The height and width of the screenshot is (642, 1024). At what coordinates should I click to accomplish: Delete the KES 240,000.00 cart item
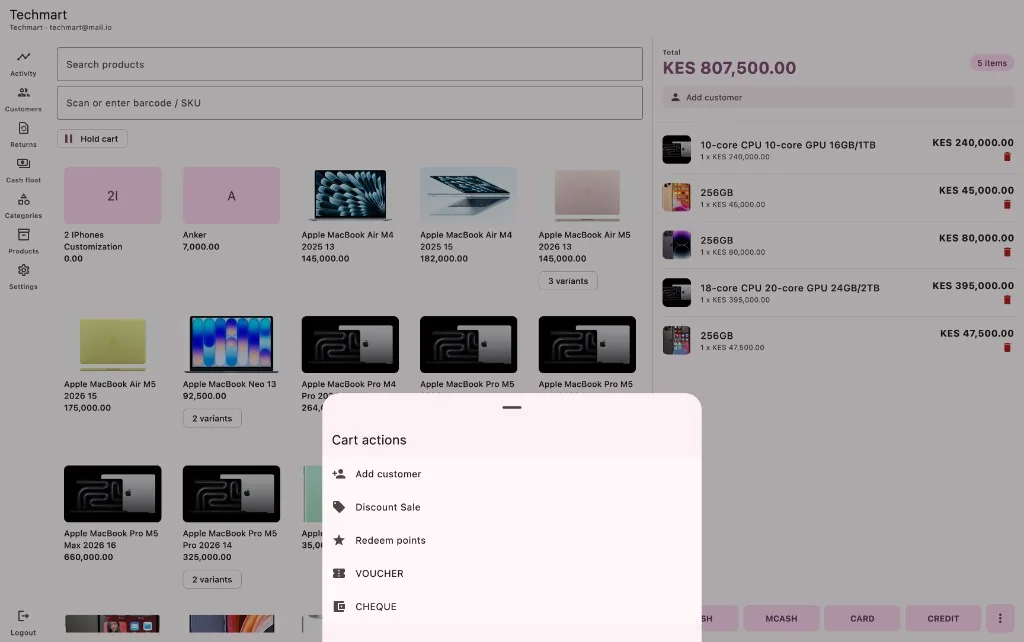click(x=1007, y=157)
